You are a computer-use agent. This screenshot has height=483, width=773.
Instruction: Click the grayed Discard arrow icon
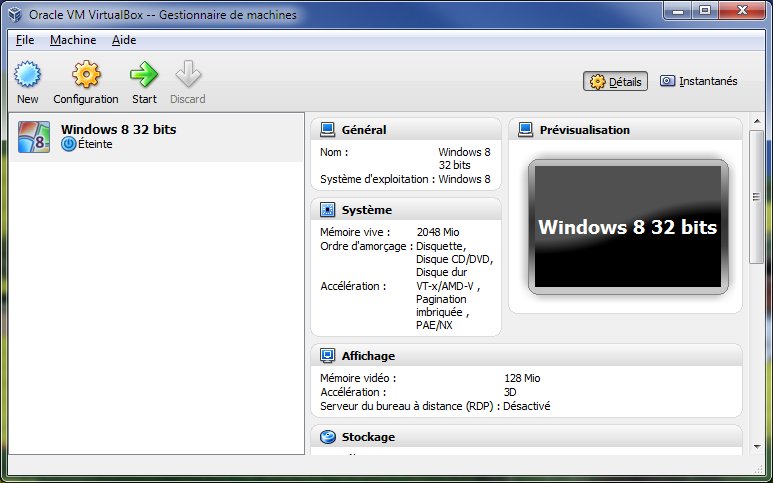(188, 75)
